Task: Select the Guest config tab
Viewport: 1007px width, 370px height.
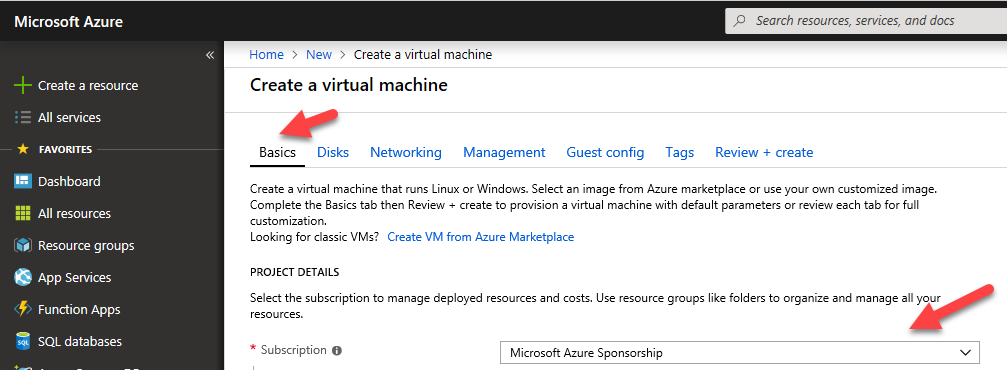Action: 605,152
